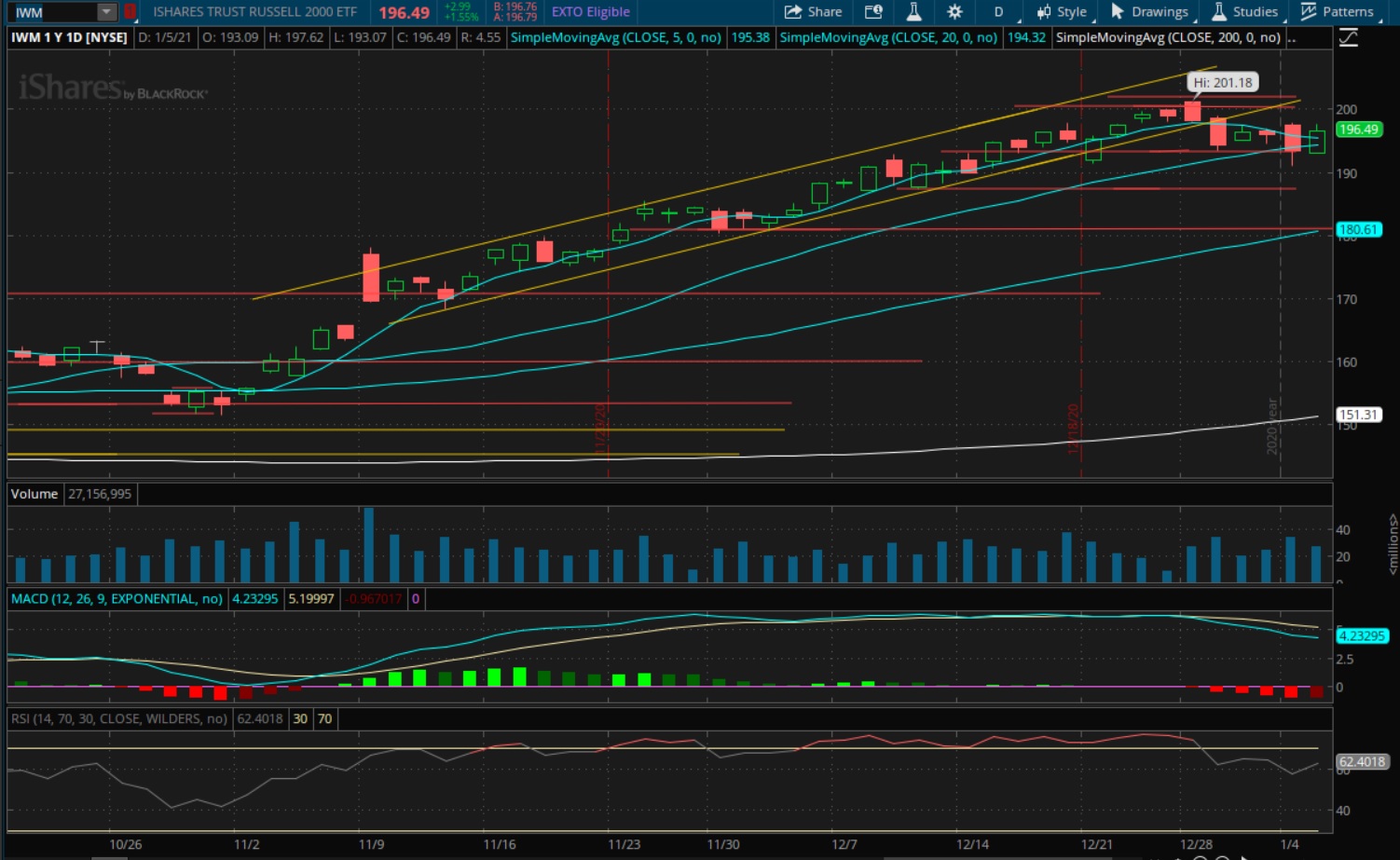1400x860 pixels.
Task: Open the Studies menu
Action: click(x=1245, y=12)
